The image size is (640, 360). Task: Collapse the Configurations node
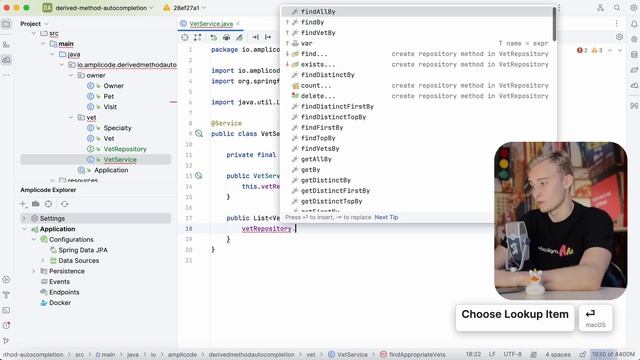(x=34, y=240)
